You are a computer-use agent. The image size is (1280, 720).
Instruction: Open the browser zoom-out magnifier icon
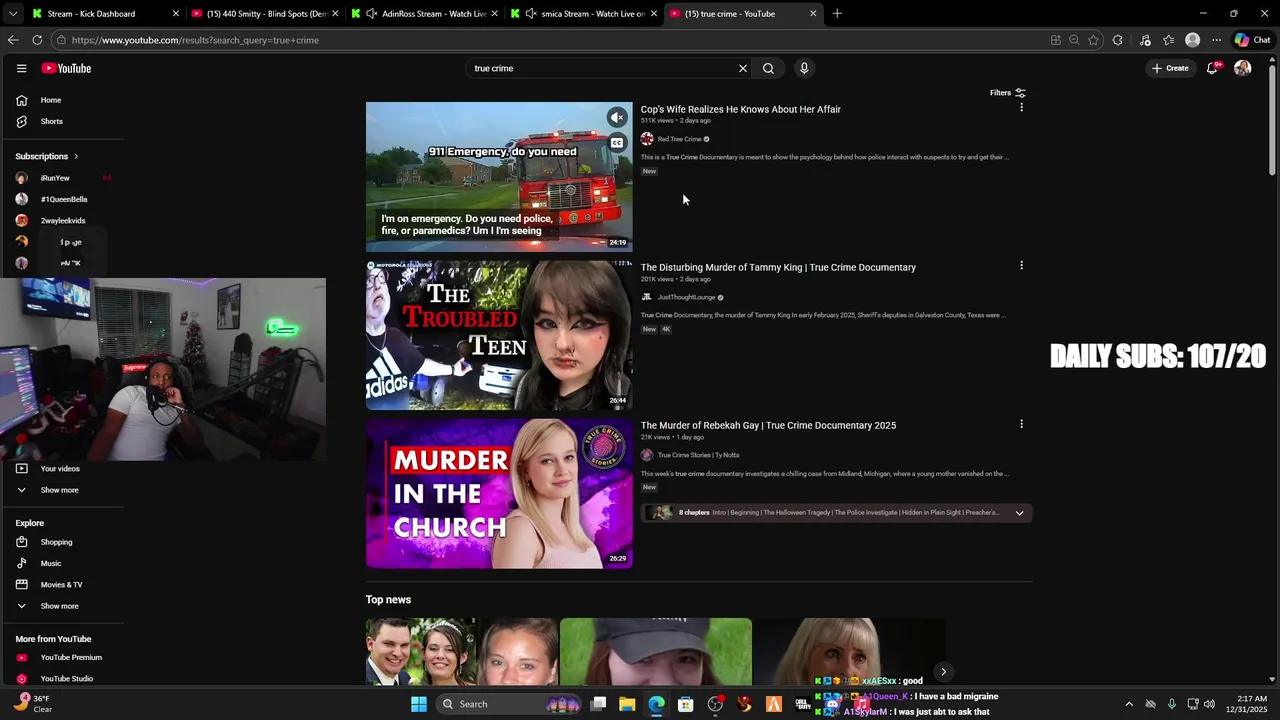click(1074, 40)
